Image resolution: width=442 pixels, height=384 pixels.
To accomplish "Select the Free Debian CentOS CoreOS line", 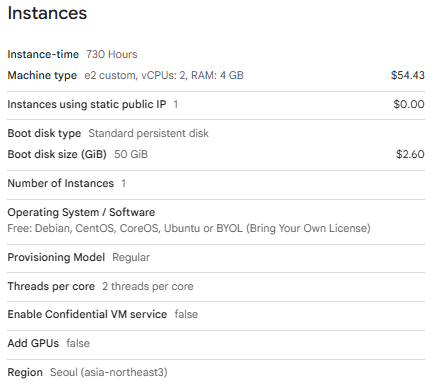I will (189, 228).
